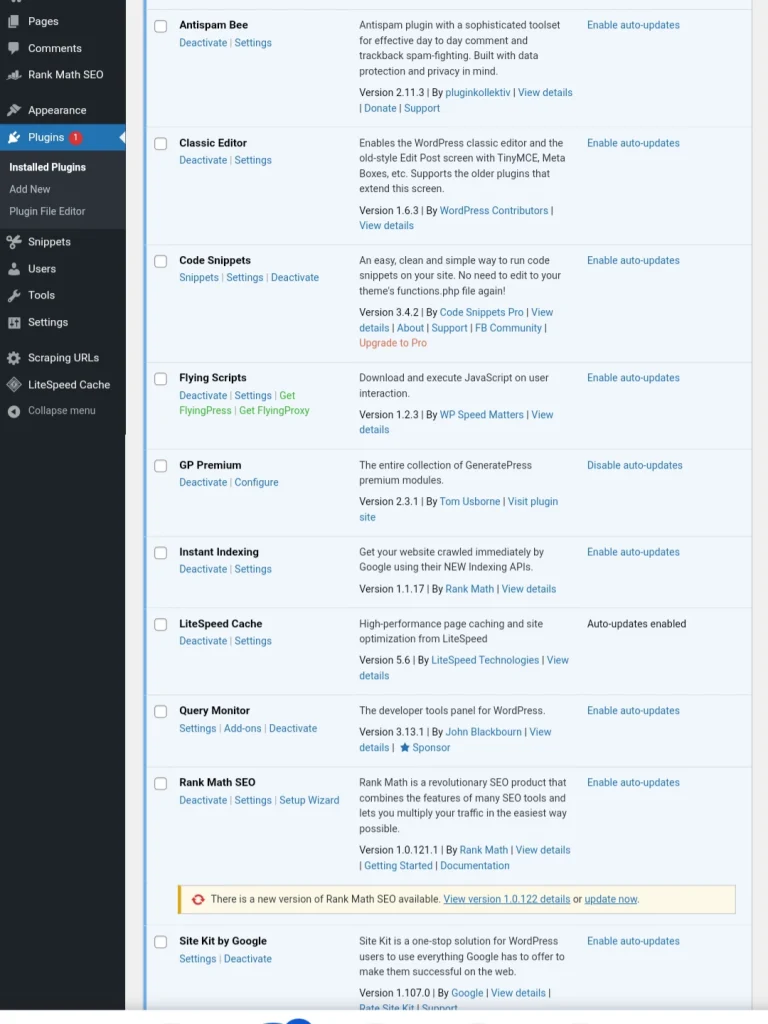Viewport: 768px width, 1024px height.
Task: Select the GP Premium checkbox
Action: (161, 466)
